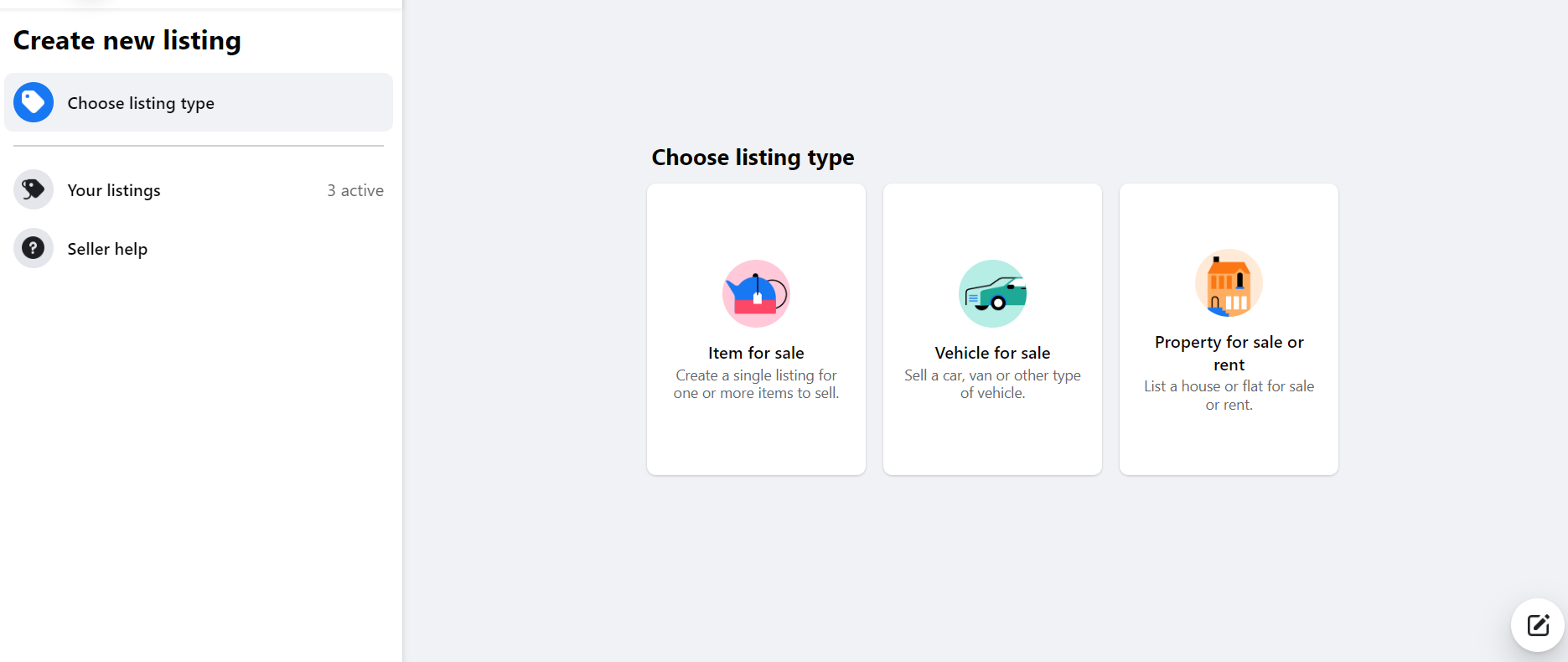Click the sidebar divider line
Screen dimensions: 1568x662
coord(199,146)
